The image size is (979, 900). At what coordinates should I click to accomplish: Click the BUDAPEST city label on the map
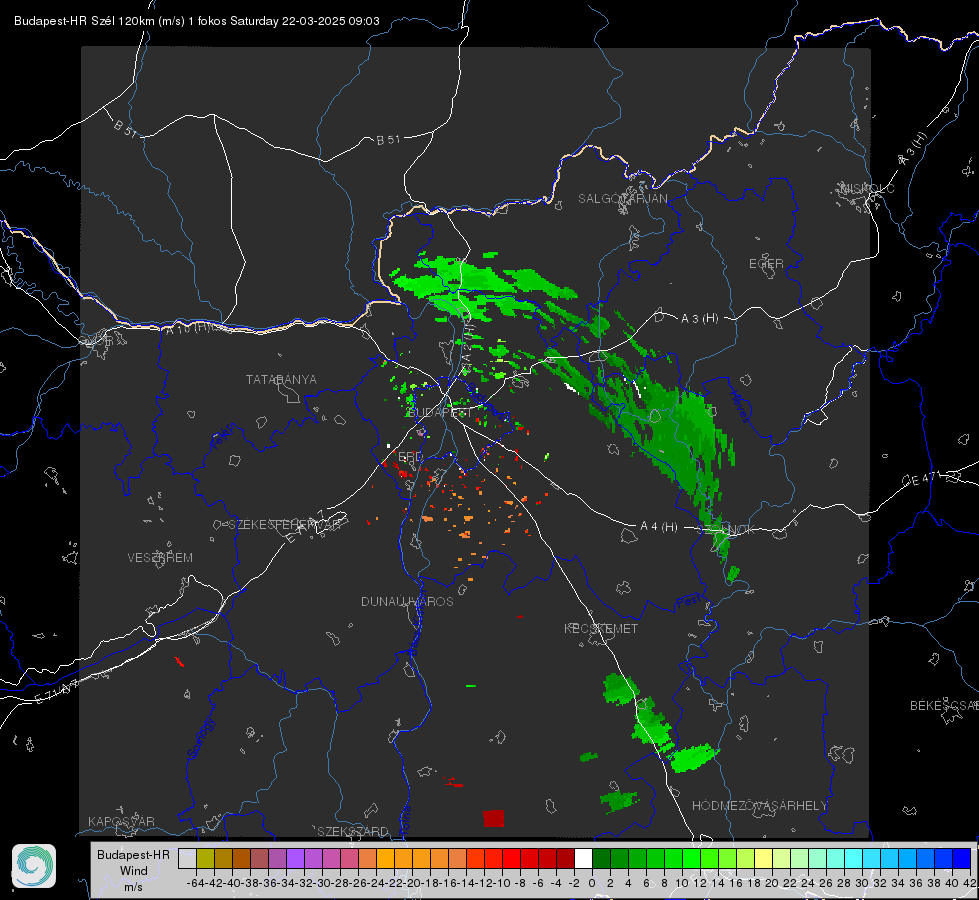tap(440, 412)
